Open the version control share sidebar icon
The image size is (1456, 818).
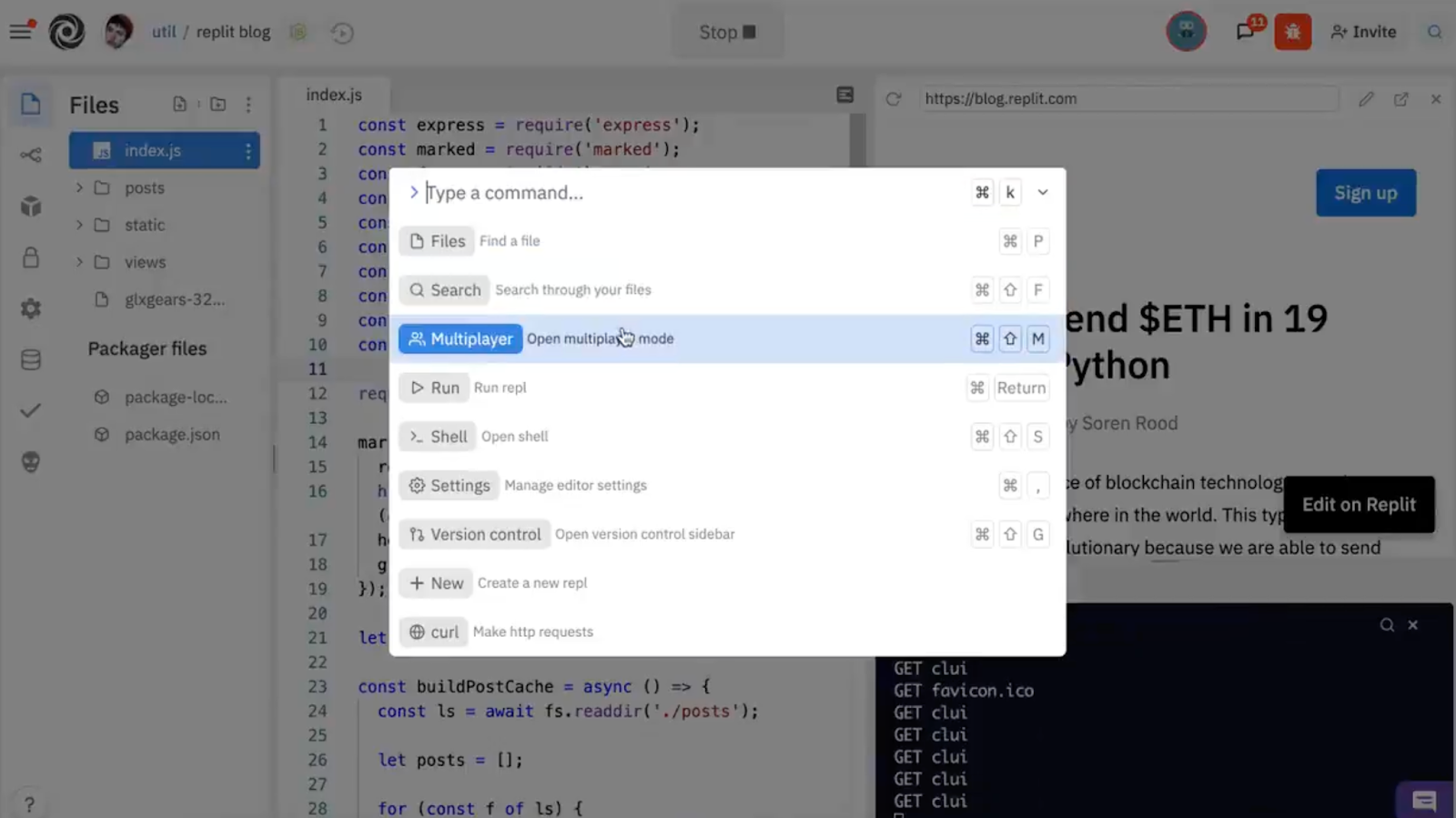coord(31,156)
